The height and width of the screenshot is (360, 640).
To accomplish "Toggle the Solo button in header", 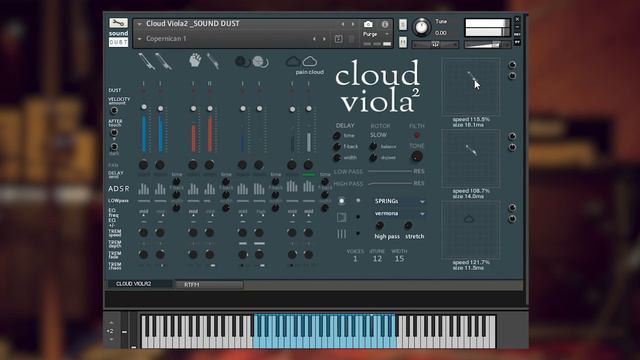I will click(403, 24).
